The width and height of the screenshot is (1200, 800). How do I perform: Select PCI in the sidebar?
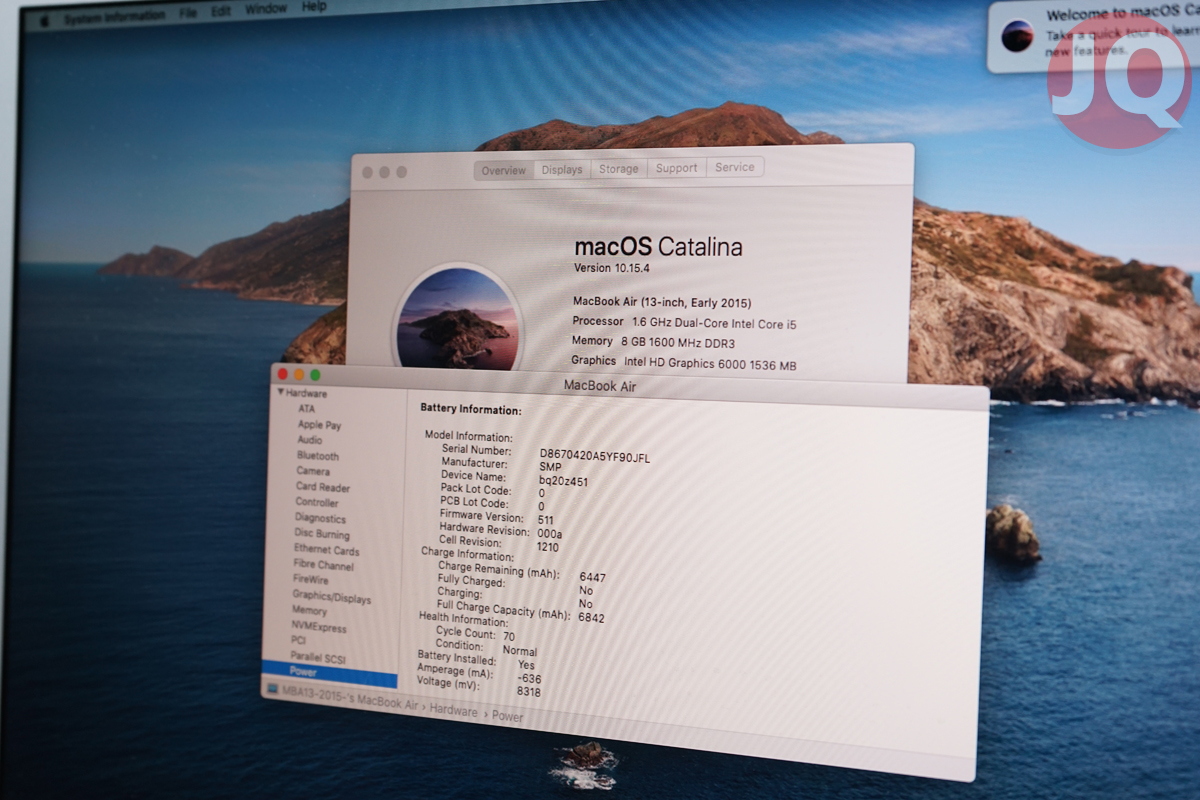coord(298,640)
